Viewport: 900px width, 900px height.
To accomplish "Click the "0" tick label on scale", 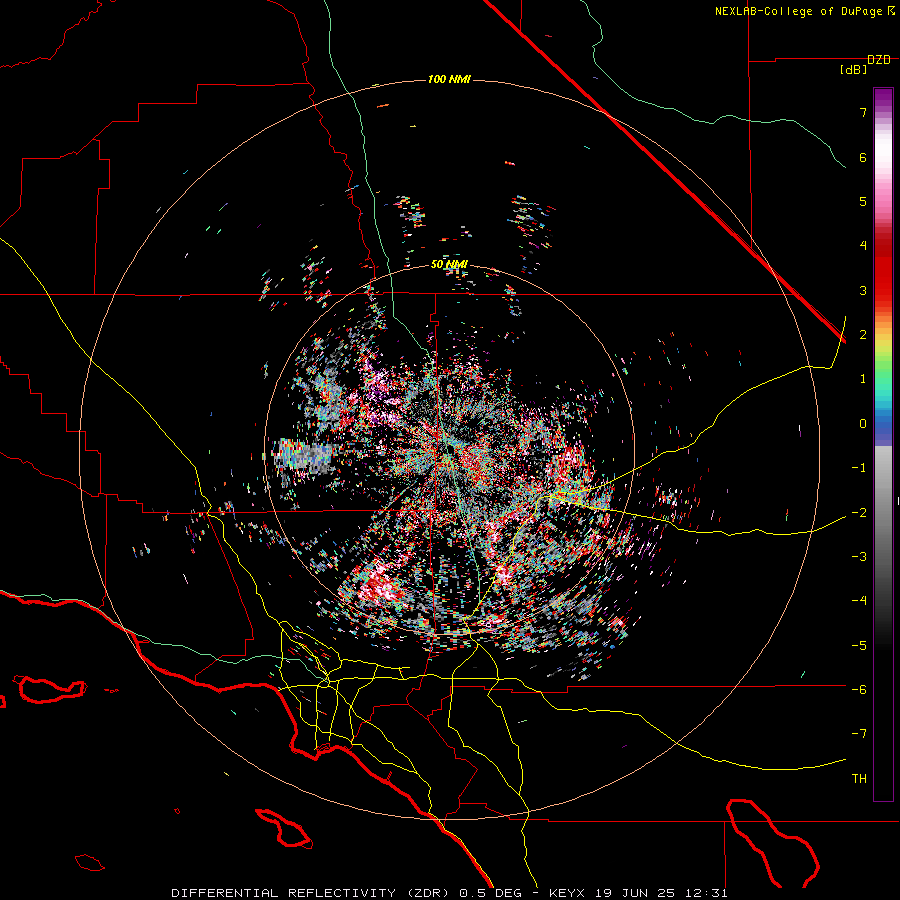I will 863,424.
